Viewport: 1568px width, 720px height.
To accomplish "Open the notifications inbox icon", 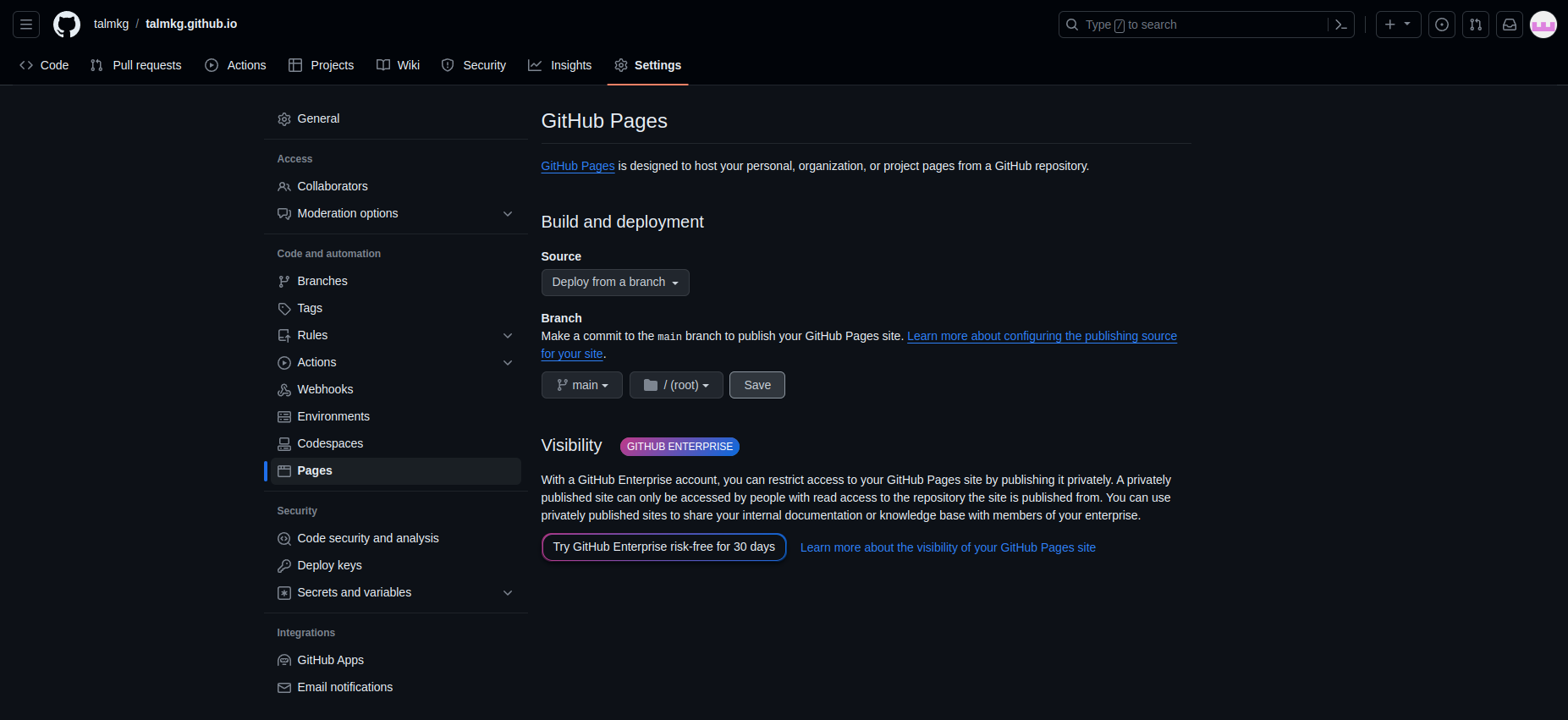I will point(1510,25).
